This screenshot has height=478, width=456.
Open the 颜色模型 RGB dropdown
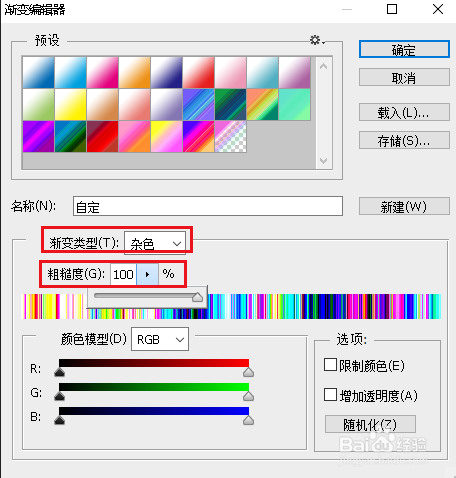click(160, 339)
